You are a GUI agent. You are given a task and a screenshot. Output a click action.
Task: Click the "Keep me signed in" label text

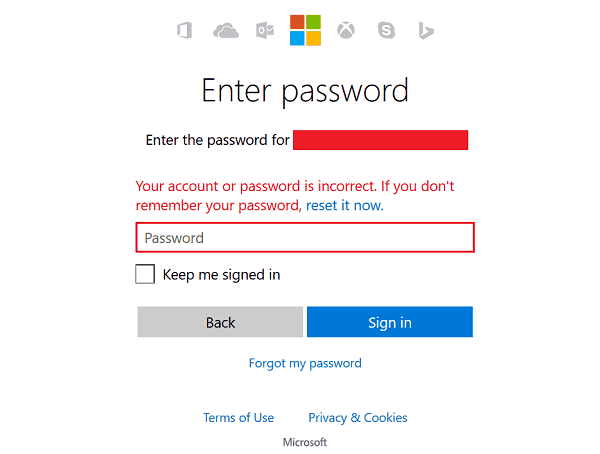pos(221,275)
